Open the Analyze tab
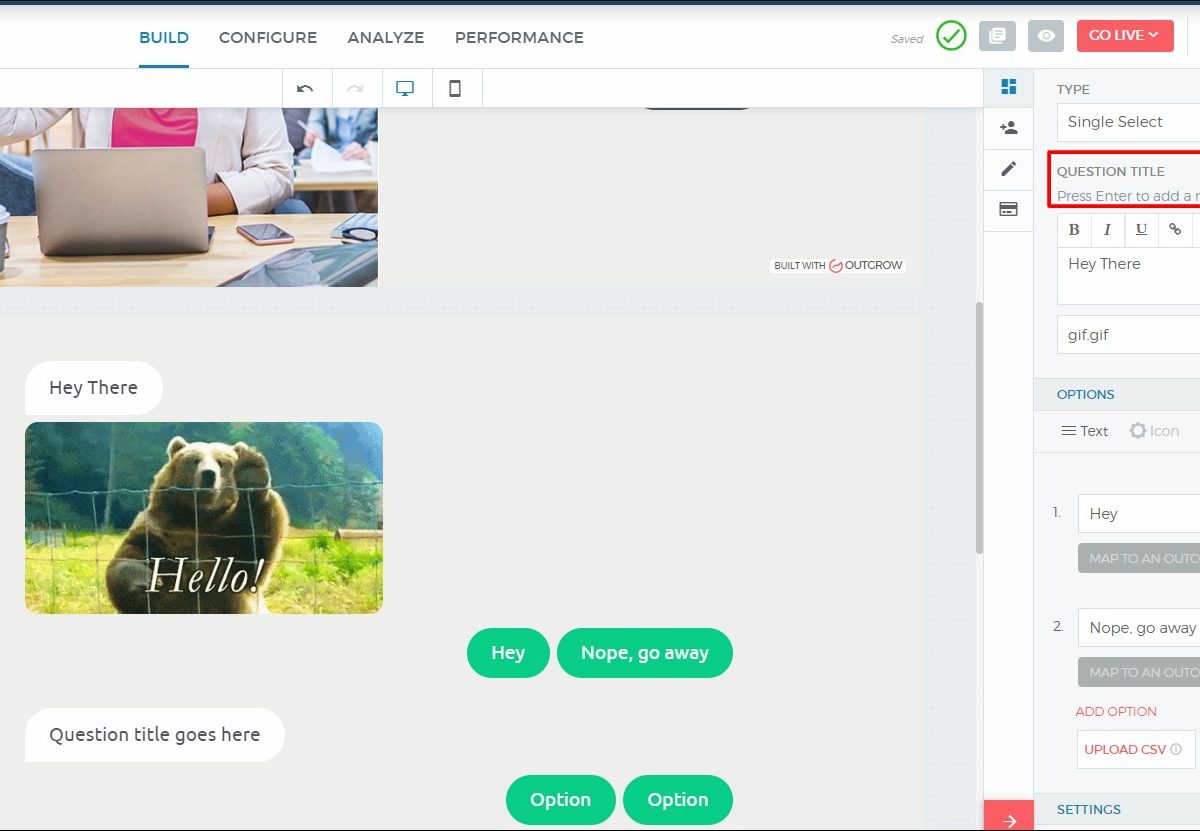 tap(386, 38)
